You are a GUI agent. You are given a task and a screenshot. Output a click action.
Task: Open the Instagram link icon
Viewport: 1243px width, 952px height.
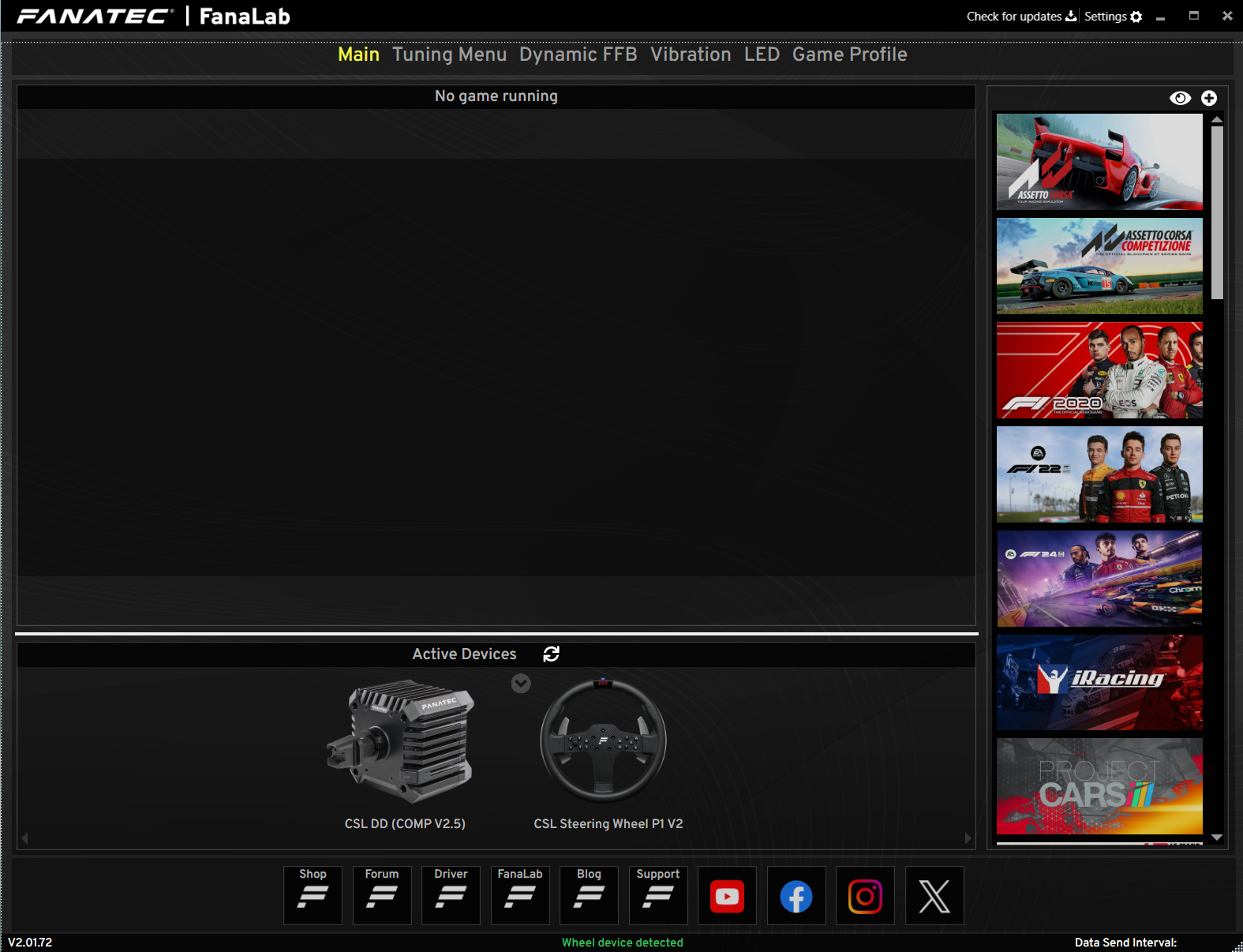coord(865,896)
